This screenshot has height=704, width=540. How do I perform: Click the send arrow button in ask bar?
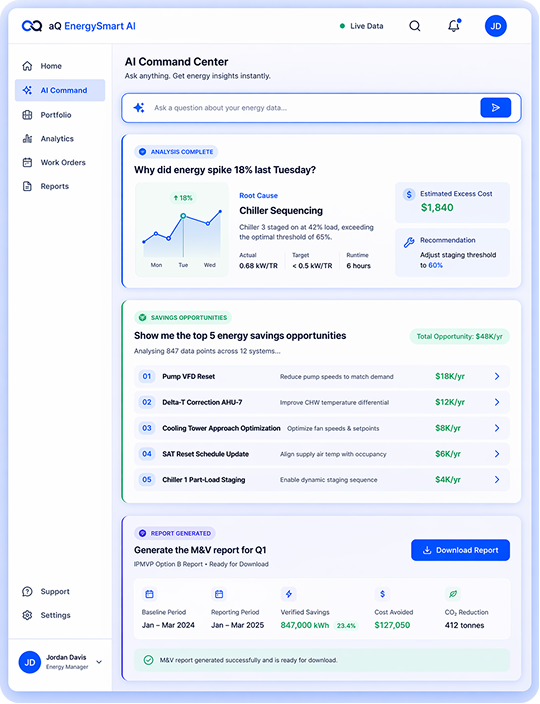(496, 108)
